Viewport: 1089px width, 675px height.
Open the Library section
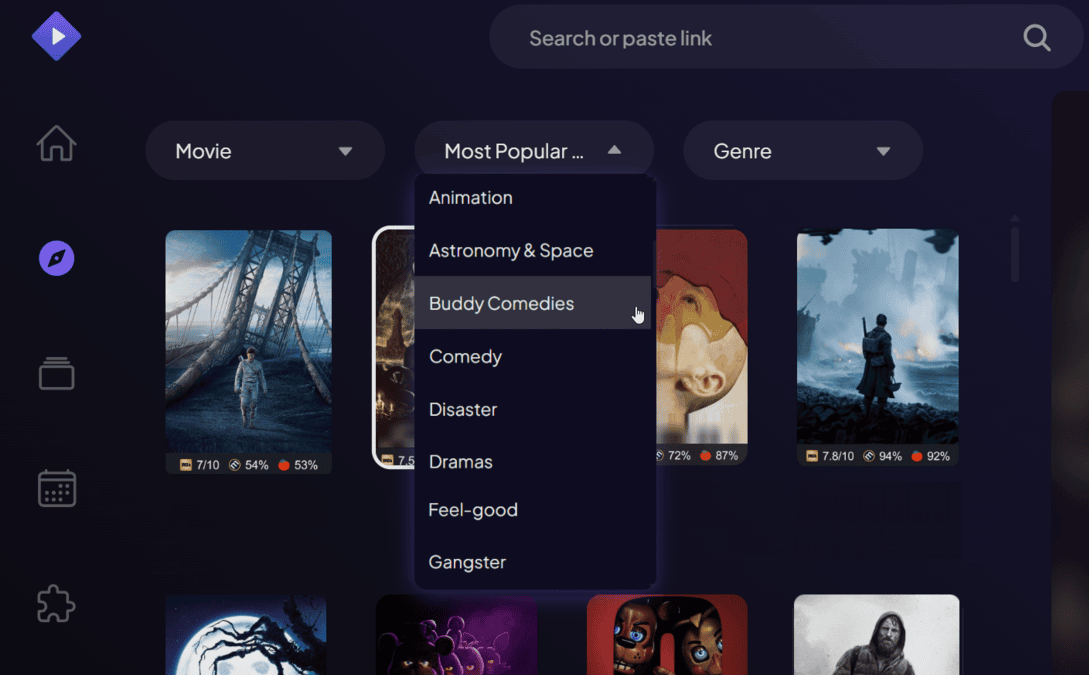[x=56, y=373]
